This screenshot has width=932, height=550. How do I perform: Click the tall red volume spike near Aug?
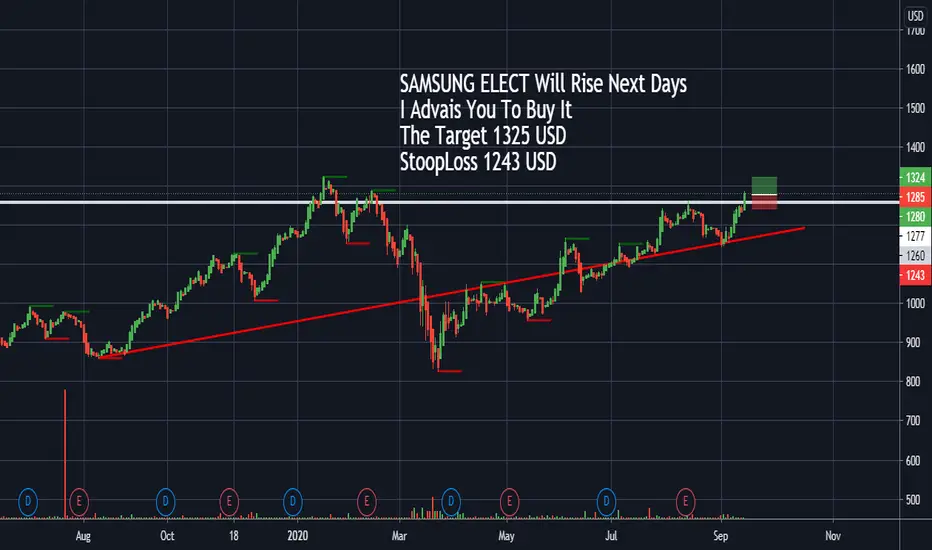tap(65, 454)
